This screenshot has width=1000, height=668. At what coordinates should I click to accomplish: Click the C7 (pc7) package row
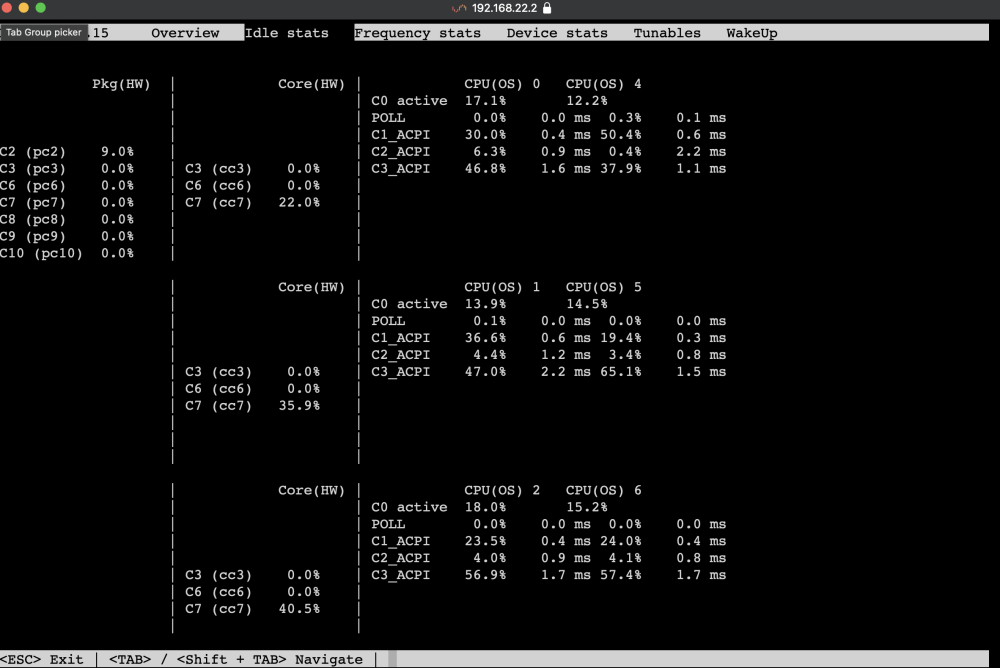[67, 202]
